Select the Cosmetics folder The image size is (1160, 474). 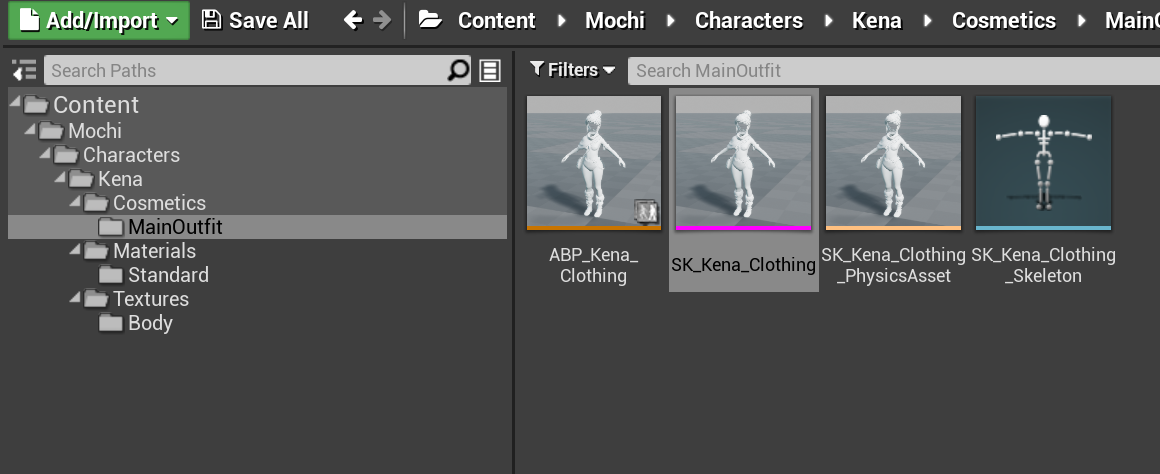coord(145,203)
